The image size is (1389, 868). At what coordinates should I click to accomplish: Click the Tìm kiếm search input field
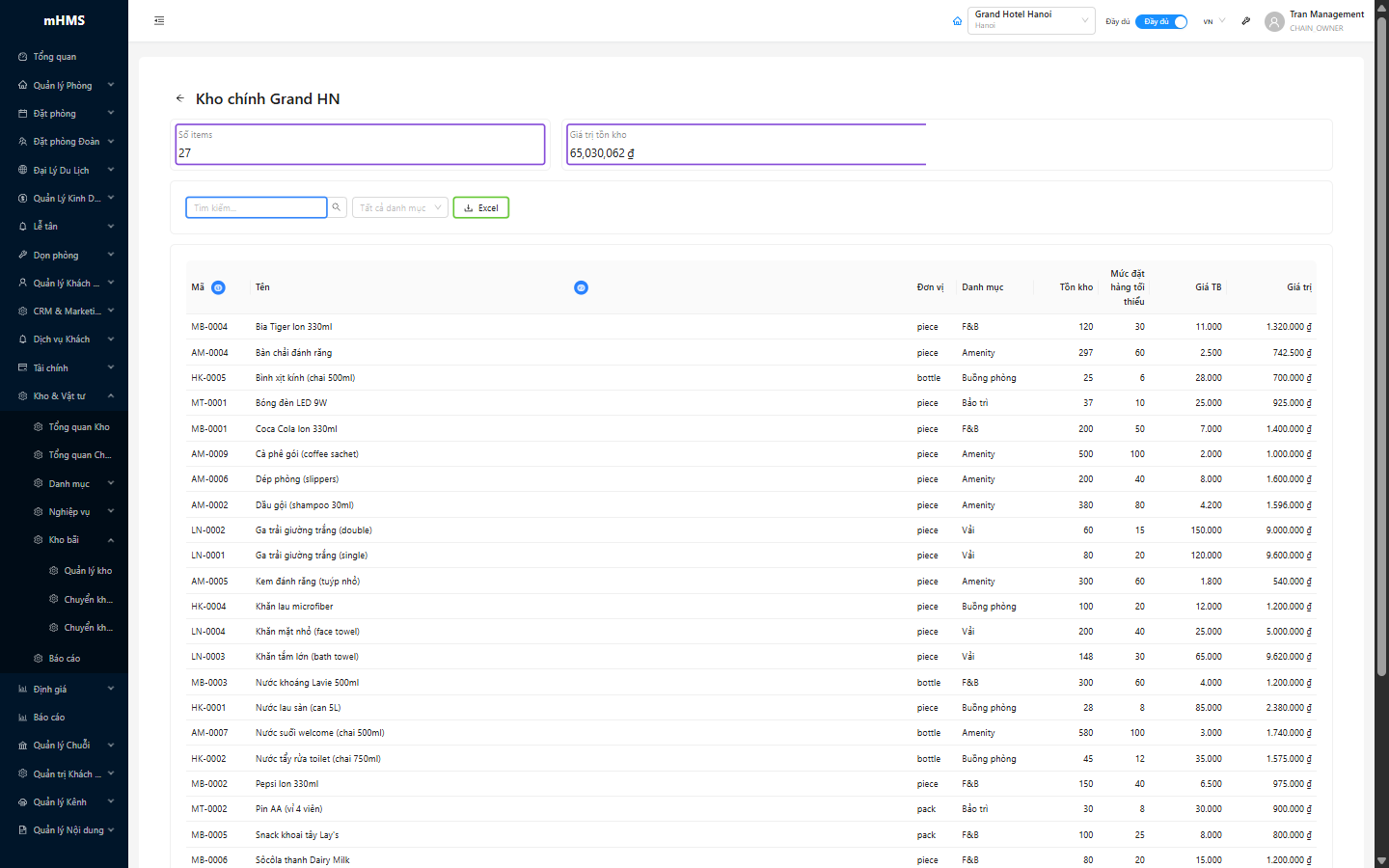pyautogui.click(x=256, y=207)
